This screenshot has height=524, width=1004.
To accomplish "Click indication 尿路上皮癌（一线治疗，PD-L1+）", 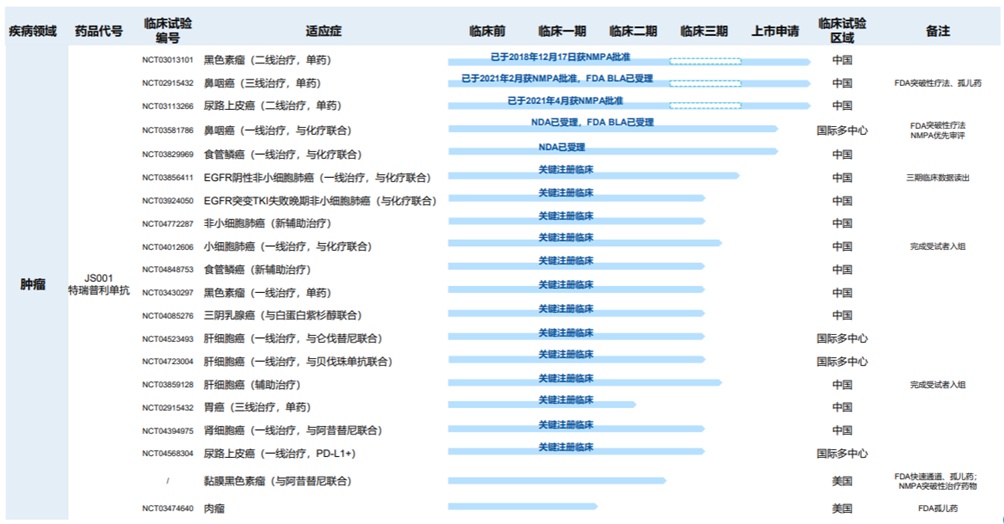I will [280, 454].
